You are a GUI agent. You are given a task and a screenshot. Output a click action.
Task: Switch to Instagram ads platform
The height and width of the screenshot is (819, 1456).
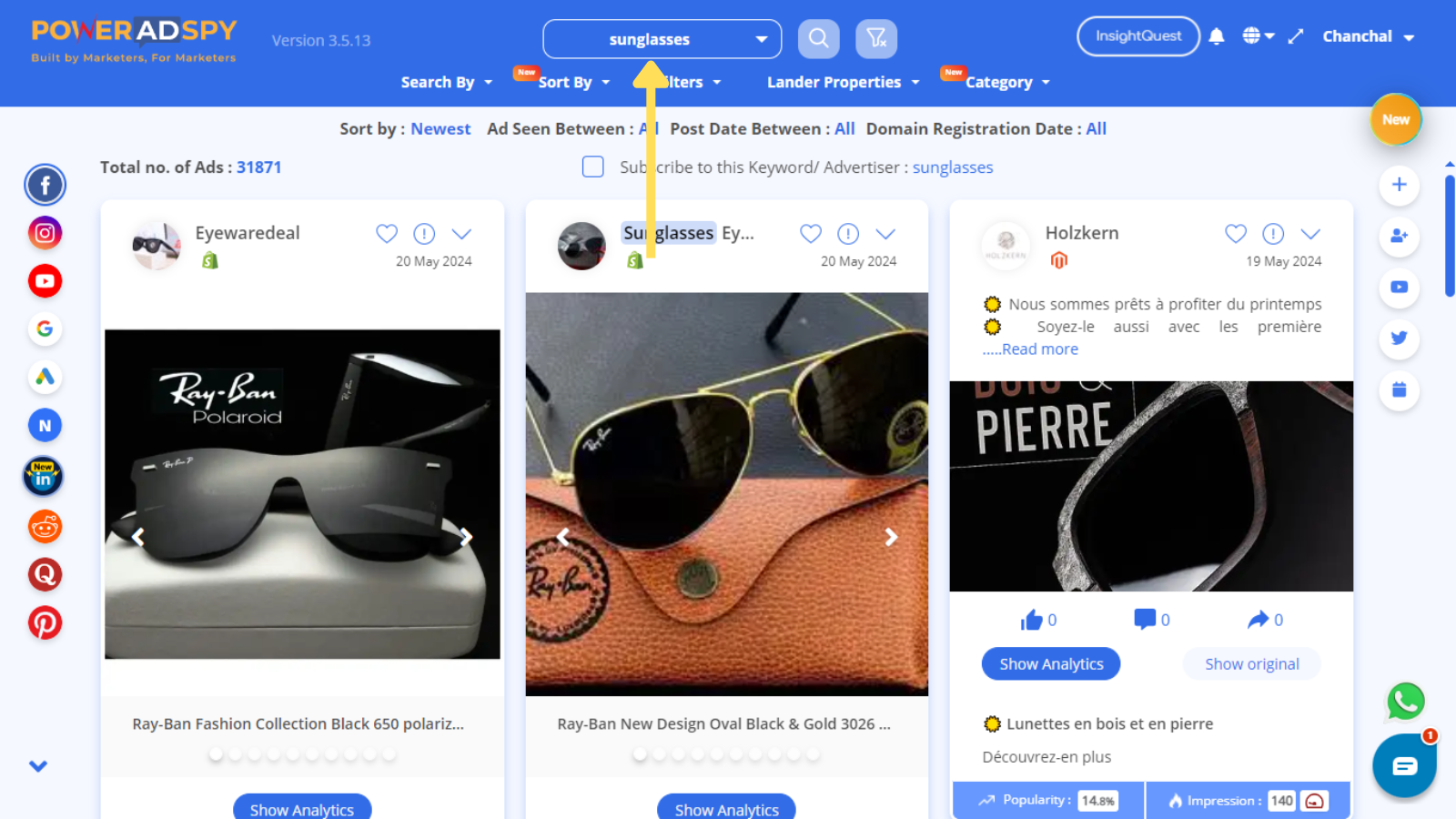[x=45, y=233]
